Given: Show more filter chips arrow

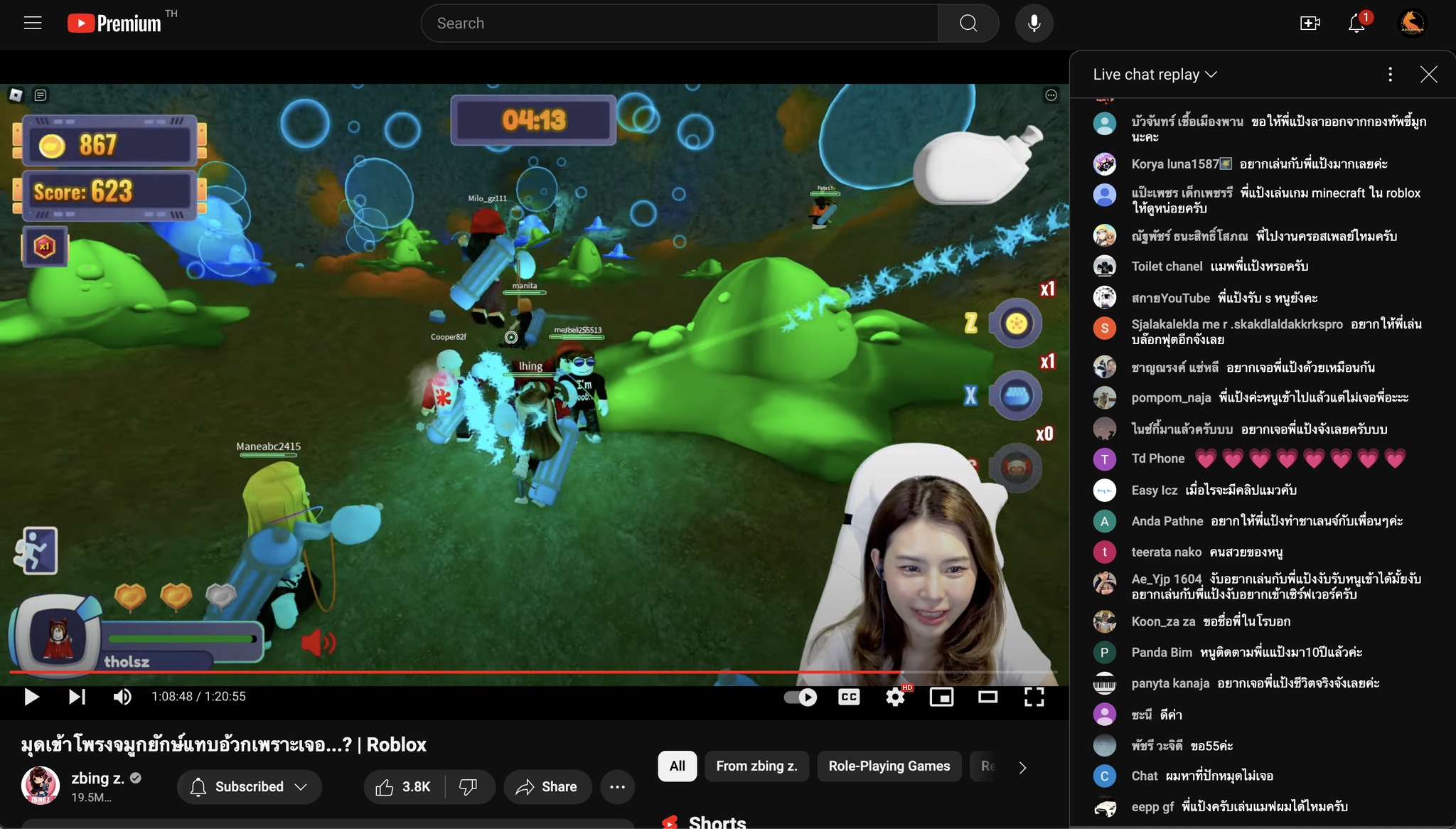Looking at the screenshot, I should click(1022, 767).
